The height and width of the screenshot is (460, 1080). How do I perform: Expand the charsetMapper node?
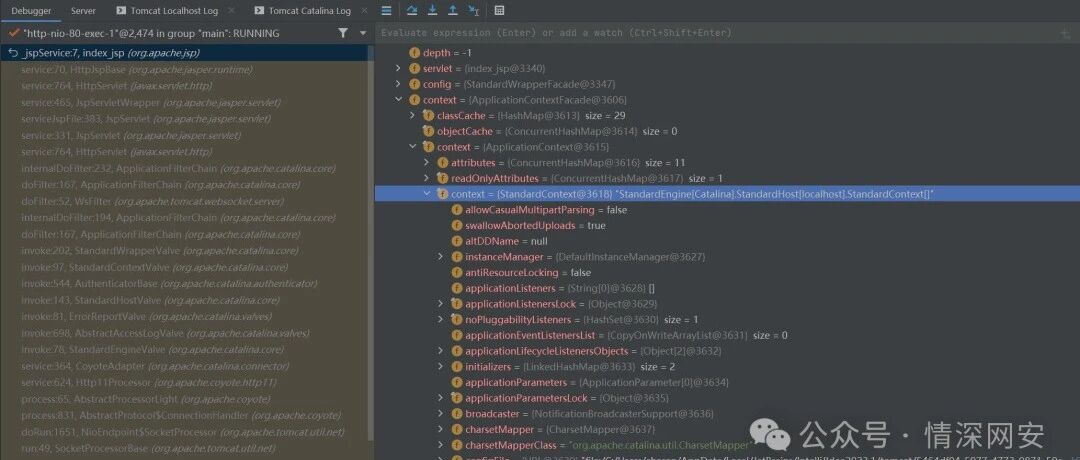[441, 430]
